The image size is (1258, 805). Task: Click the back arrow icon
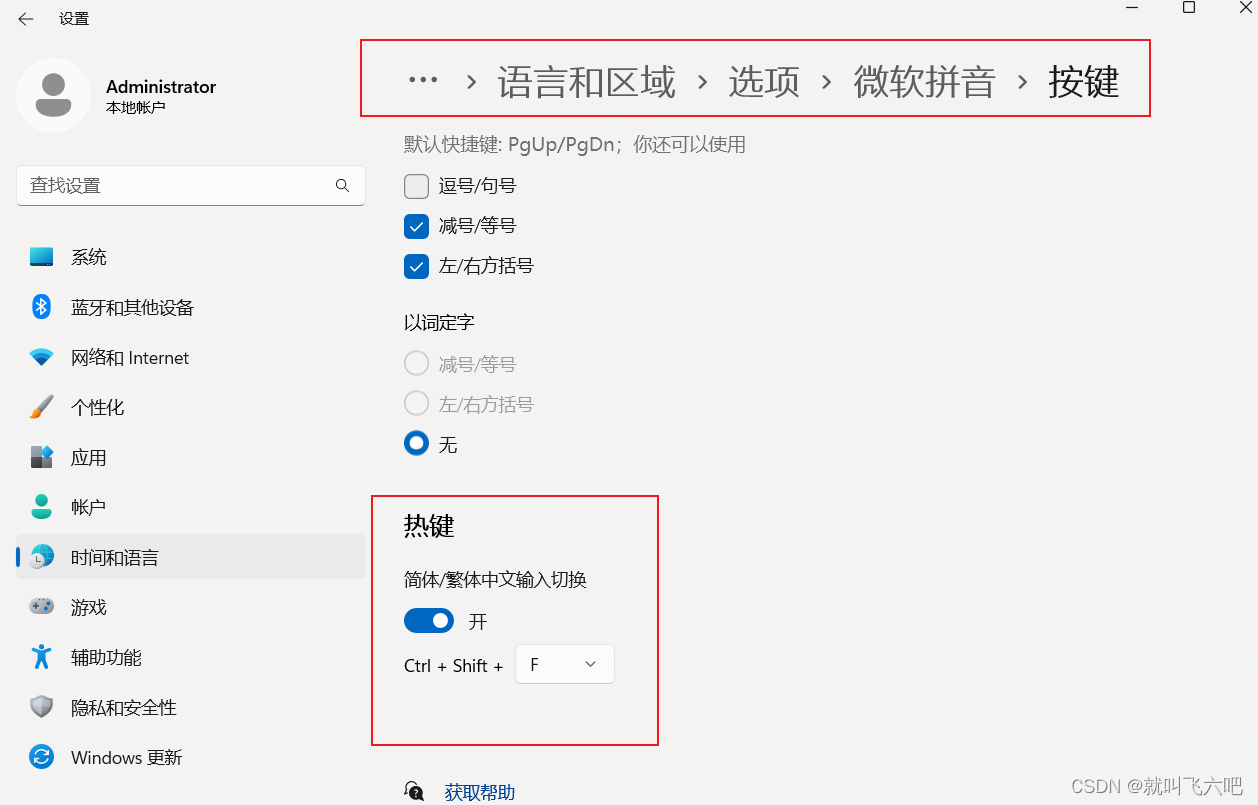tap(26, 19)
